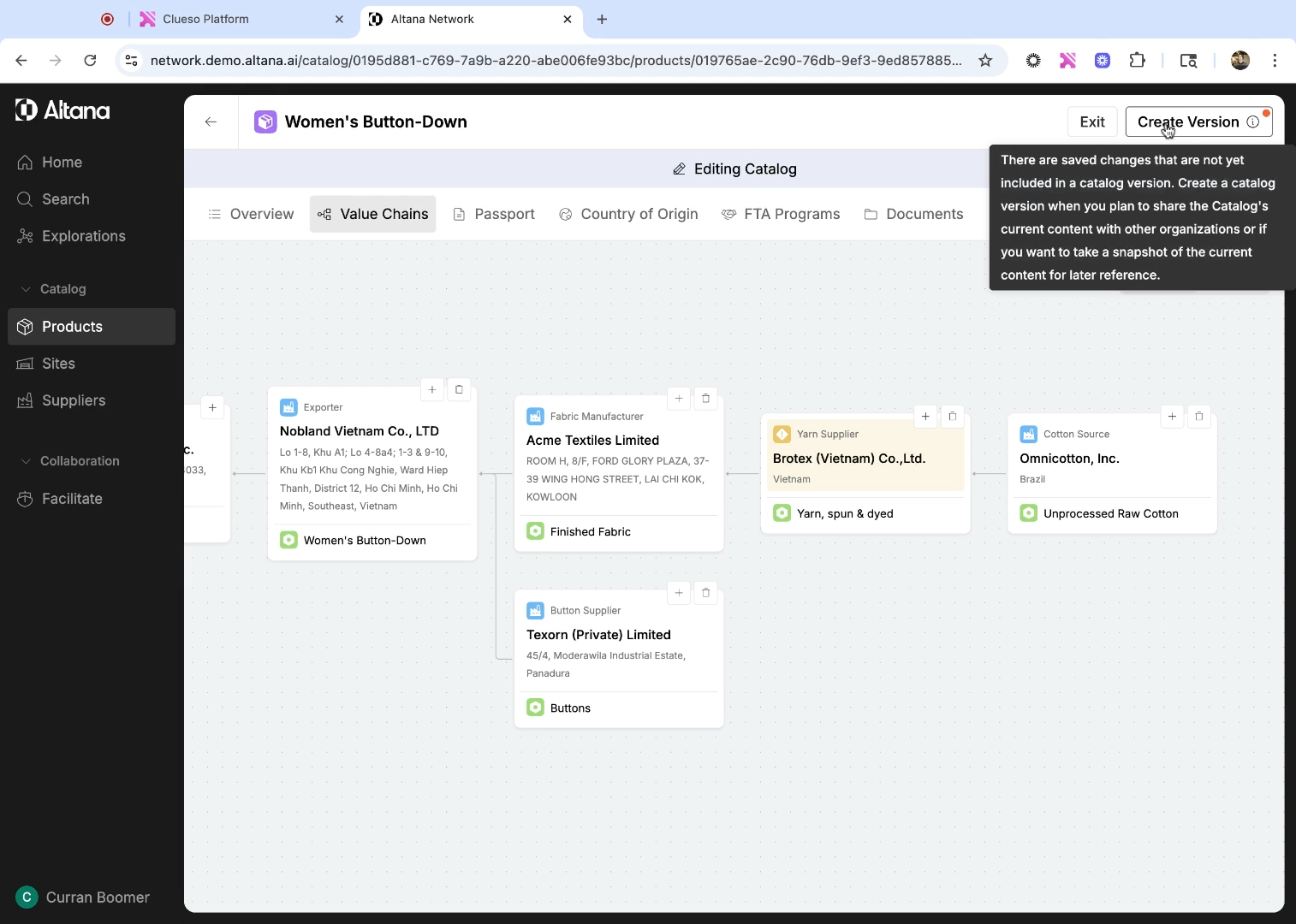Go to Explorations in the sidebar
Viewport: 1296px width, 924px height.
83,236
